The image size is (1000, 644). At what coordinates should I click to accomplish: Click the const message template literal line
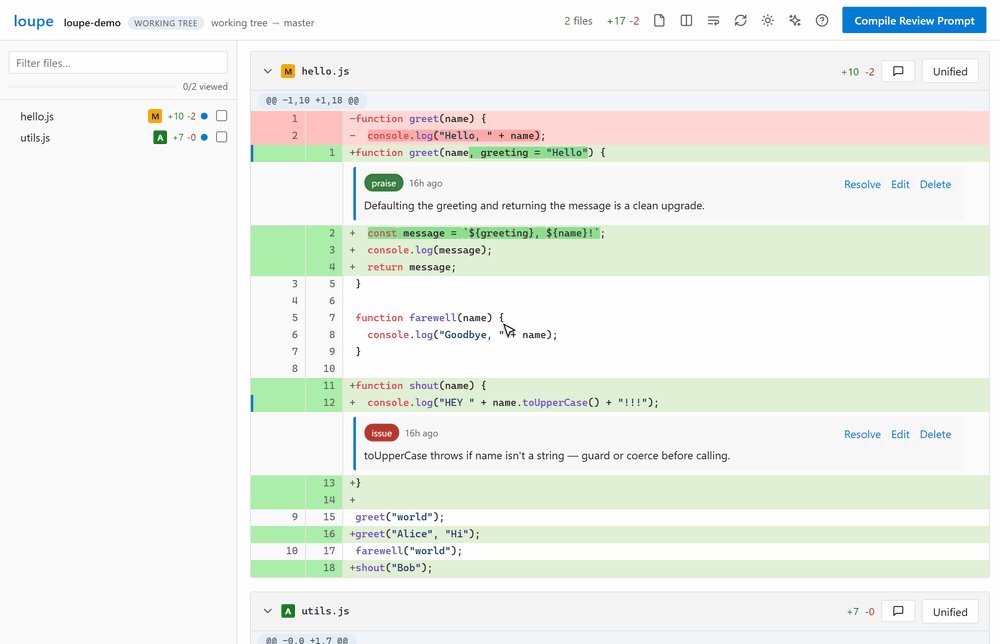tap(620, 233)
